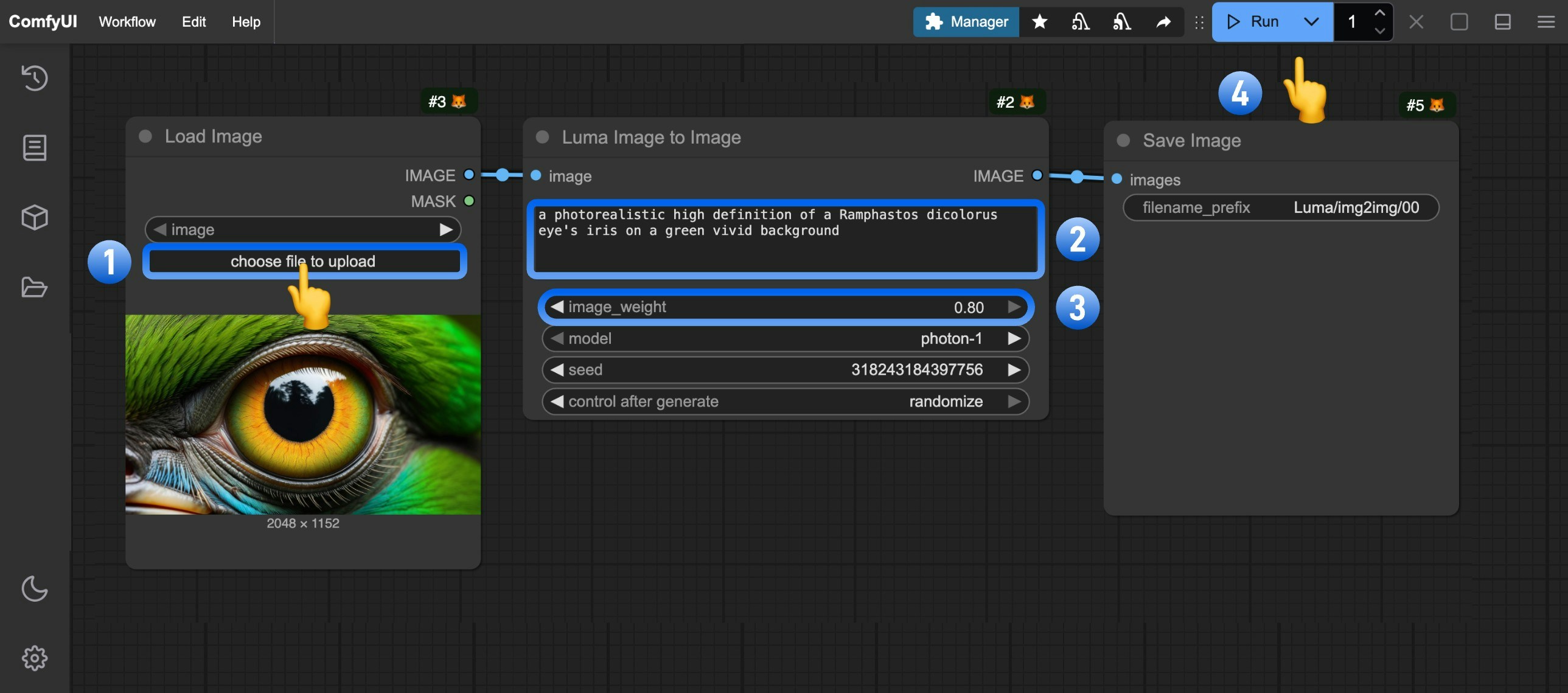1568x693 pixels.
Task: Click the starred templates icon in the toolbar
Action: coord(1039,22)
